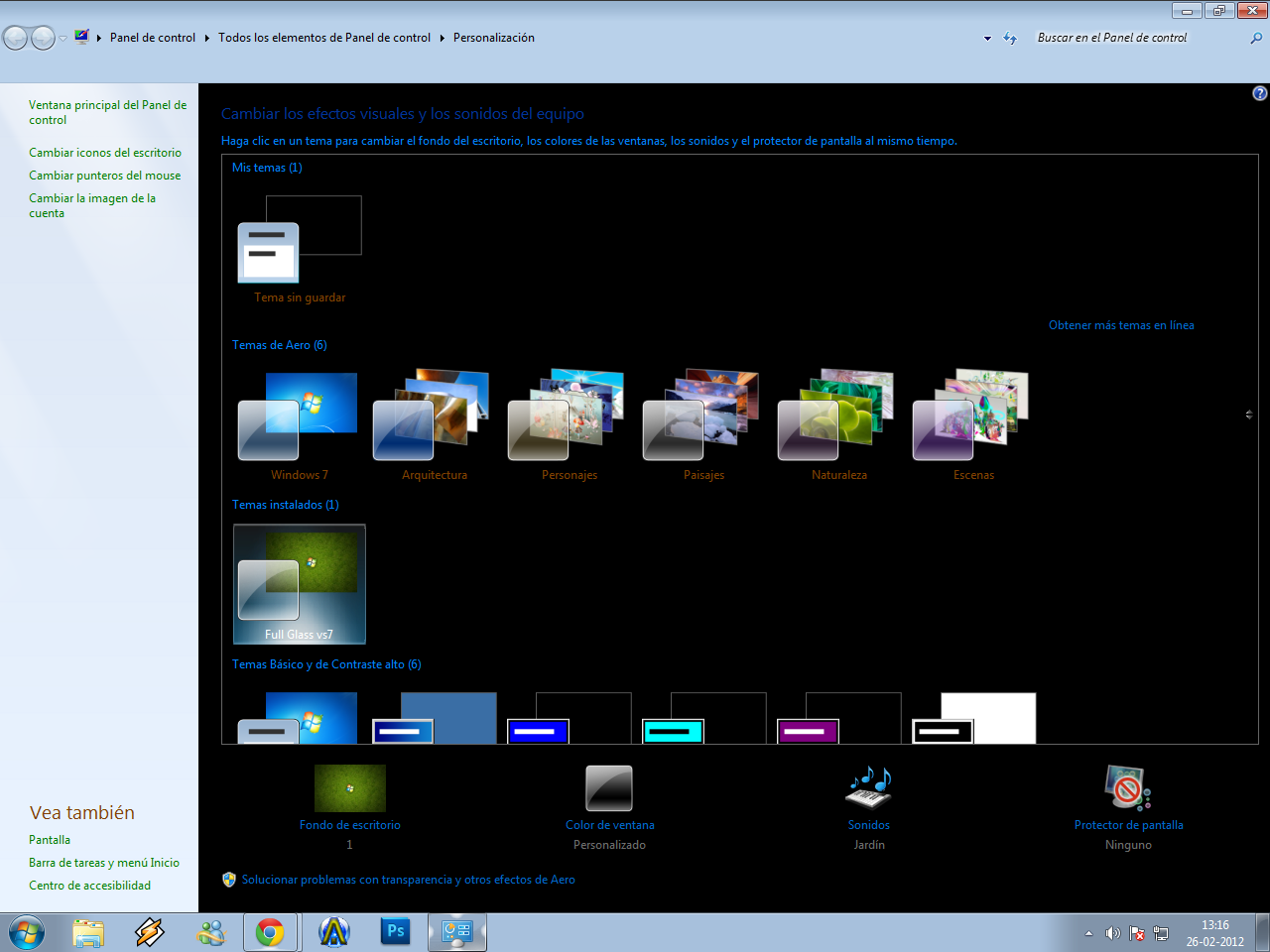Viewport: 1270px width, 952px height.
Task: Open Action Center flag tray icon
Action: click(x=1136, y=933)
